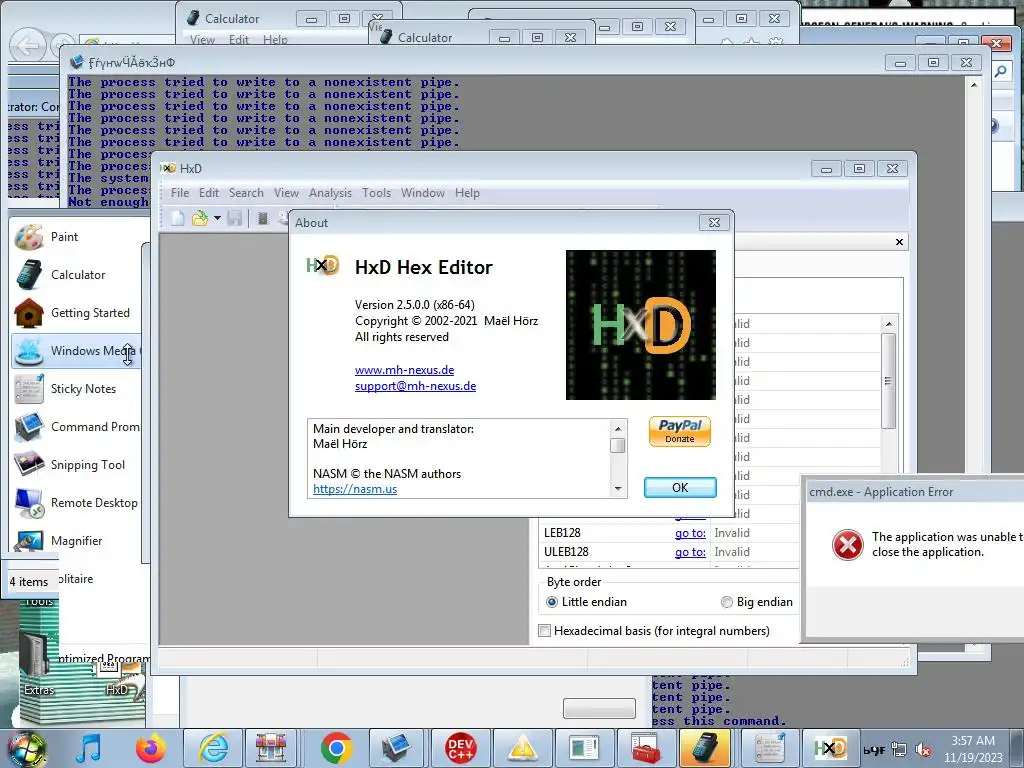
Task: Close the Data inspector panel with X
Action: pos(899,242)
